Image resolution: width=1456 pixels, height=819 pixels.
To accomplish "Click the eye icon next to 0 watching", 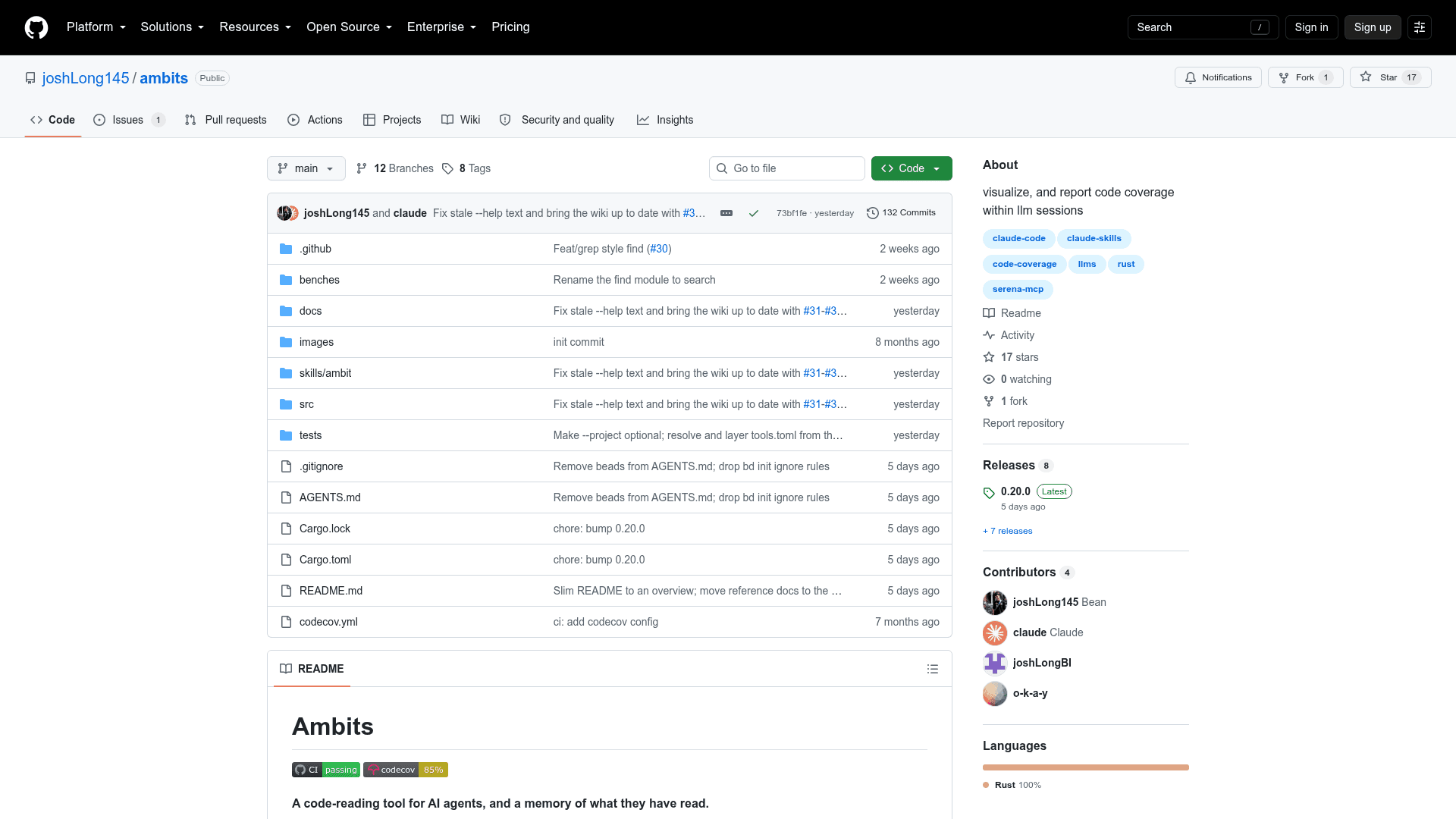I will tap(989, 379).
